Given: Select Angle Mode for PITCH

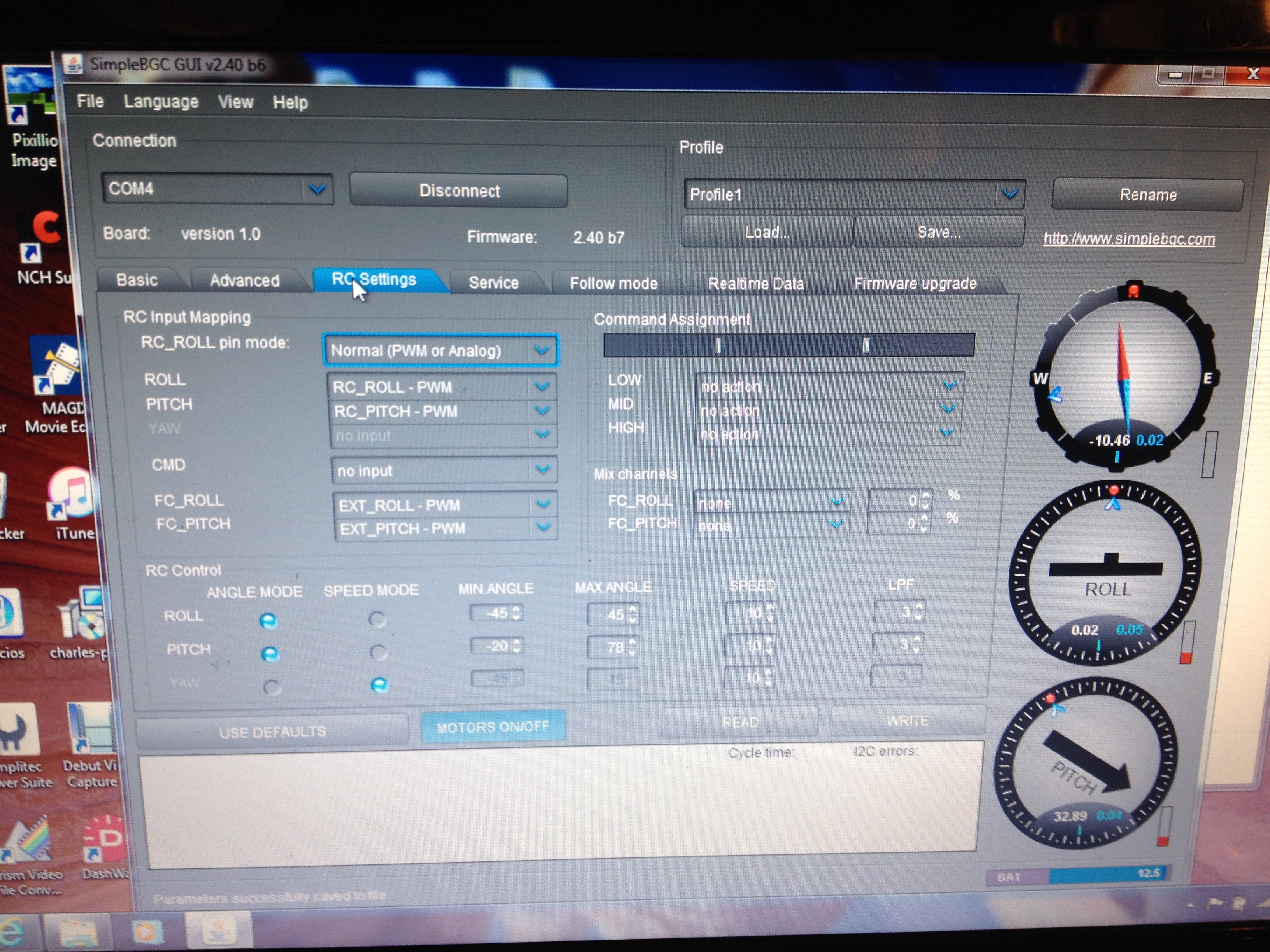Looking at the screenshot, I should tap(270, 654).
